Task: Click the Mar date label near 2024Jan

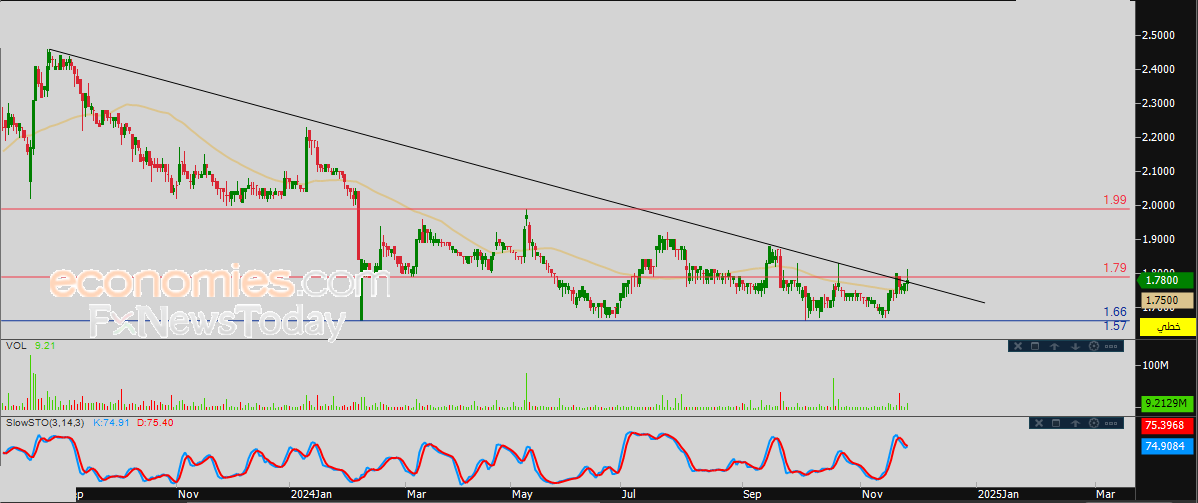Action: click(x=416, y=495)
